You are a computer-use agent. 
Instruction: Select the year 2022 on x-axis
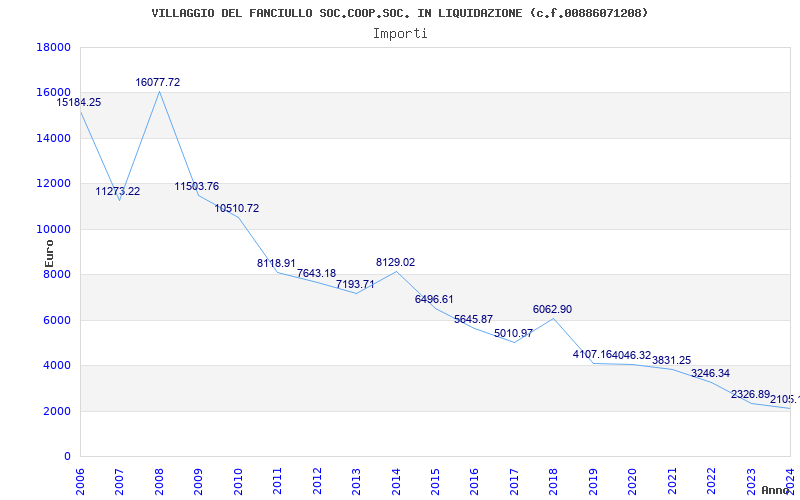pyautogui.click(x=711, y=481)
